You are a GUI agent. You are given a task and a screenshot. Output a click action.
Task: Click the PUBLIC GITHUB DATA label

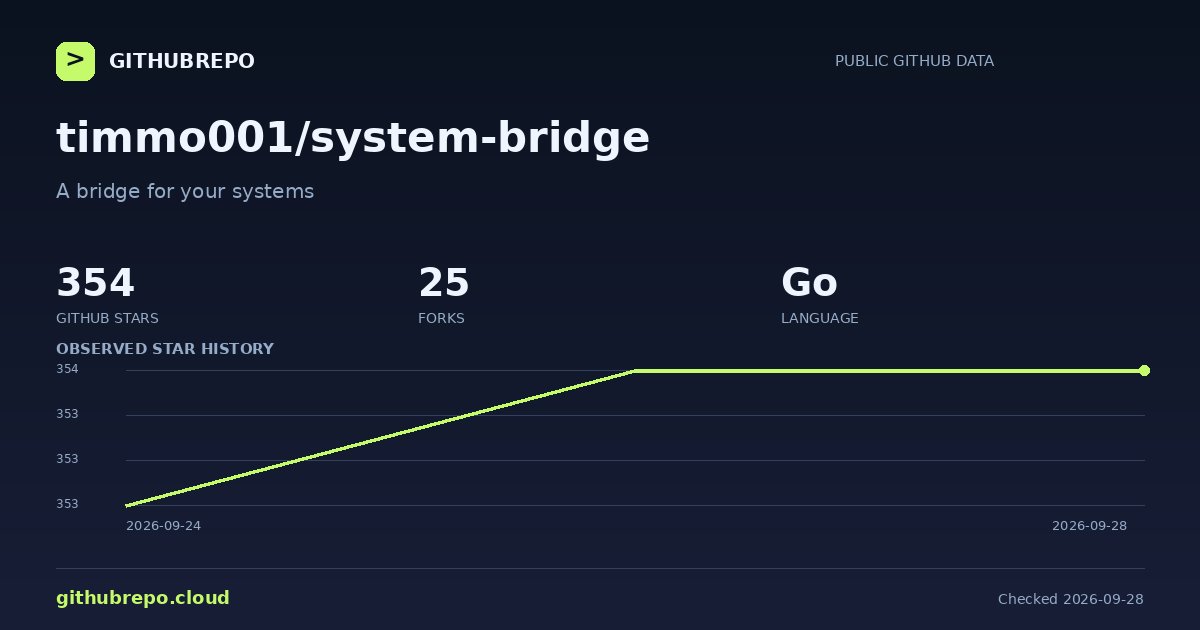(x=914, y=61)
